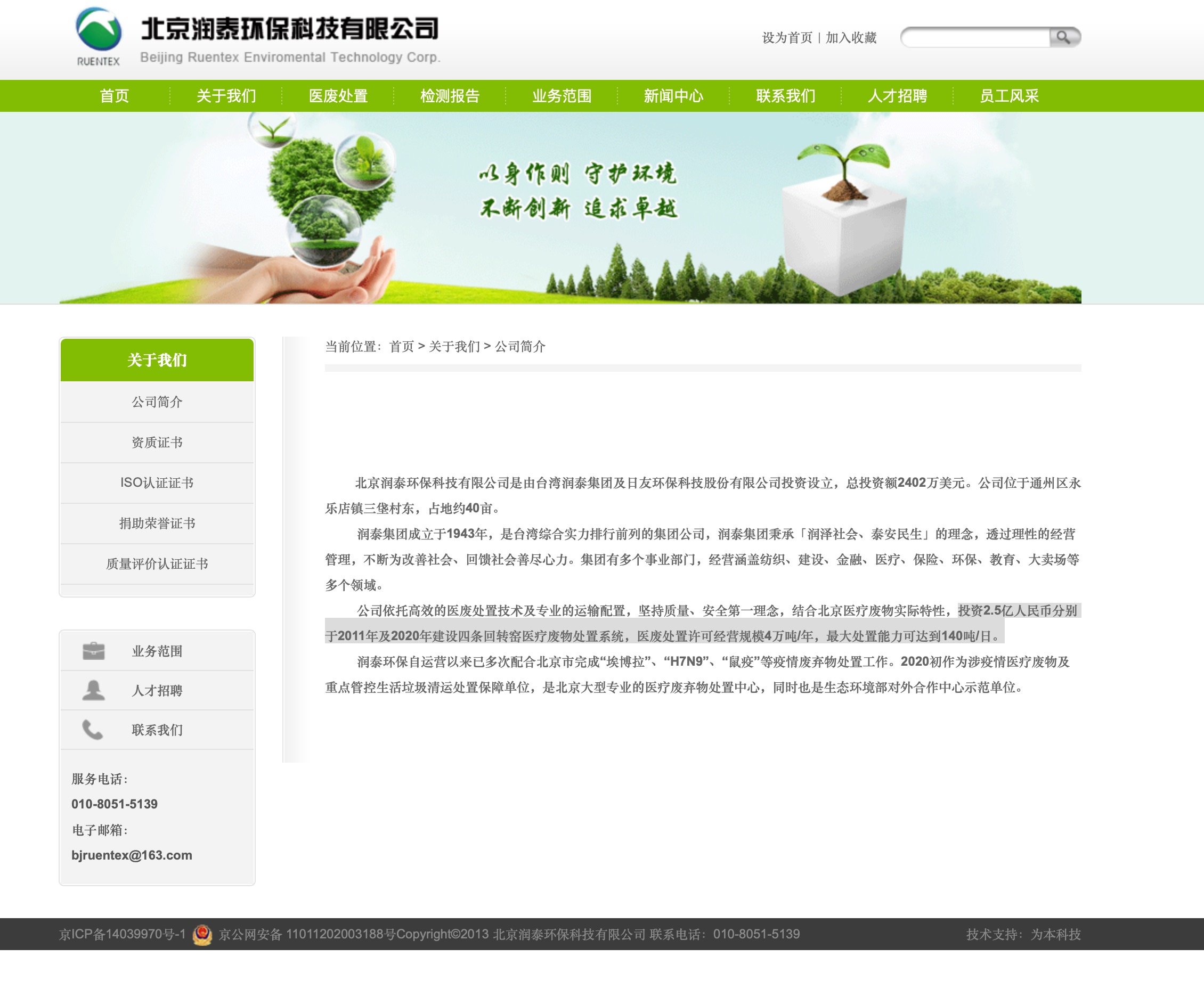Image resolution: width=1204 pixels, height=981 pixels.
Task: Click the police badge icon in footer
Action: 202,935
